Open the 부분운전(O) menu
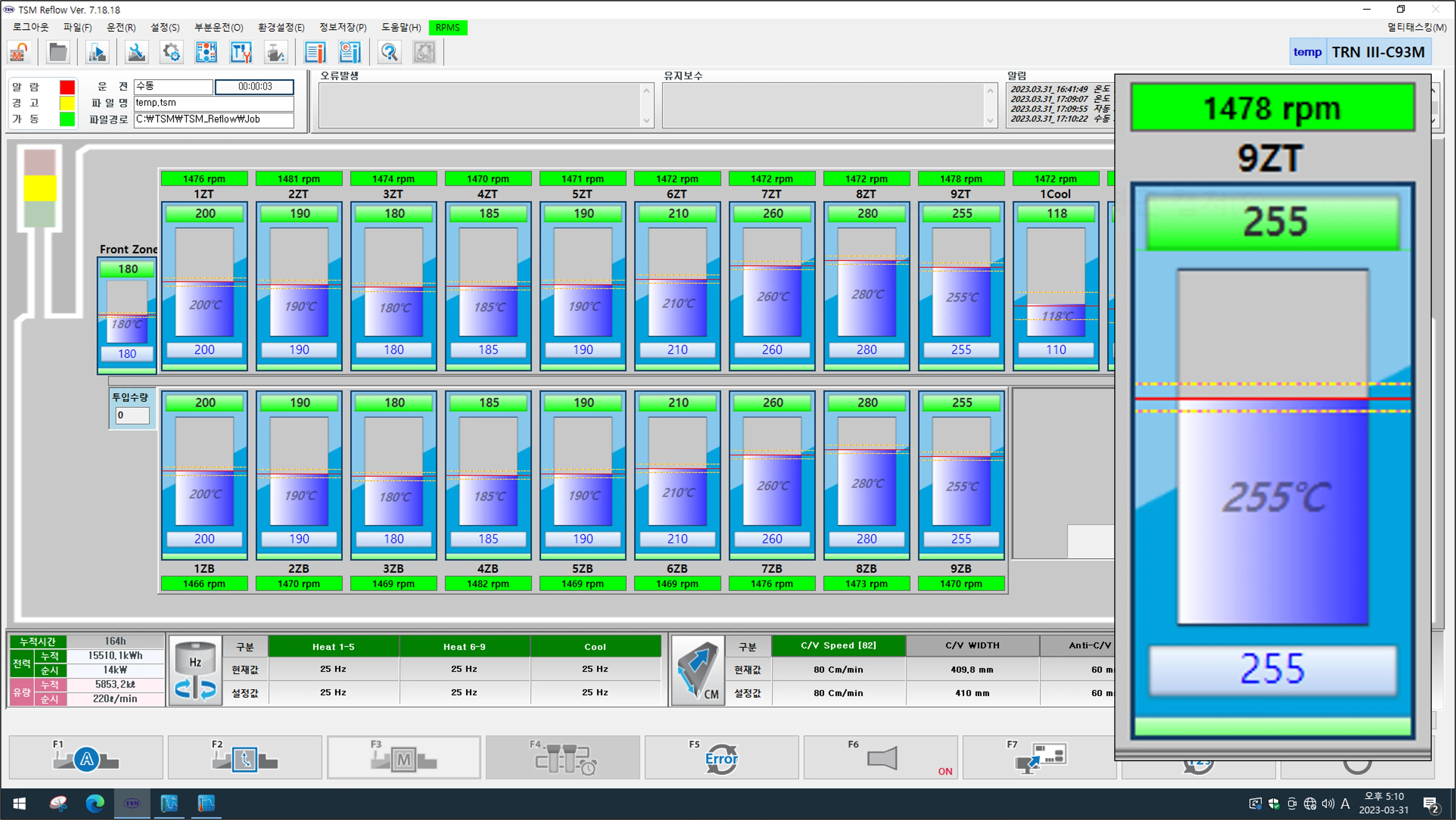The height and width of the screenshot is (820, 1456). click(x=219, y=27)
